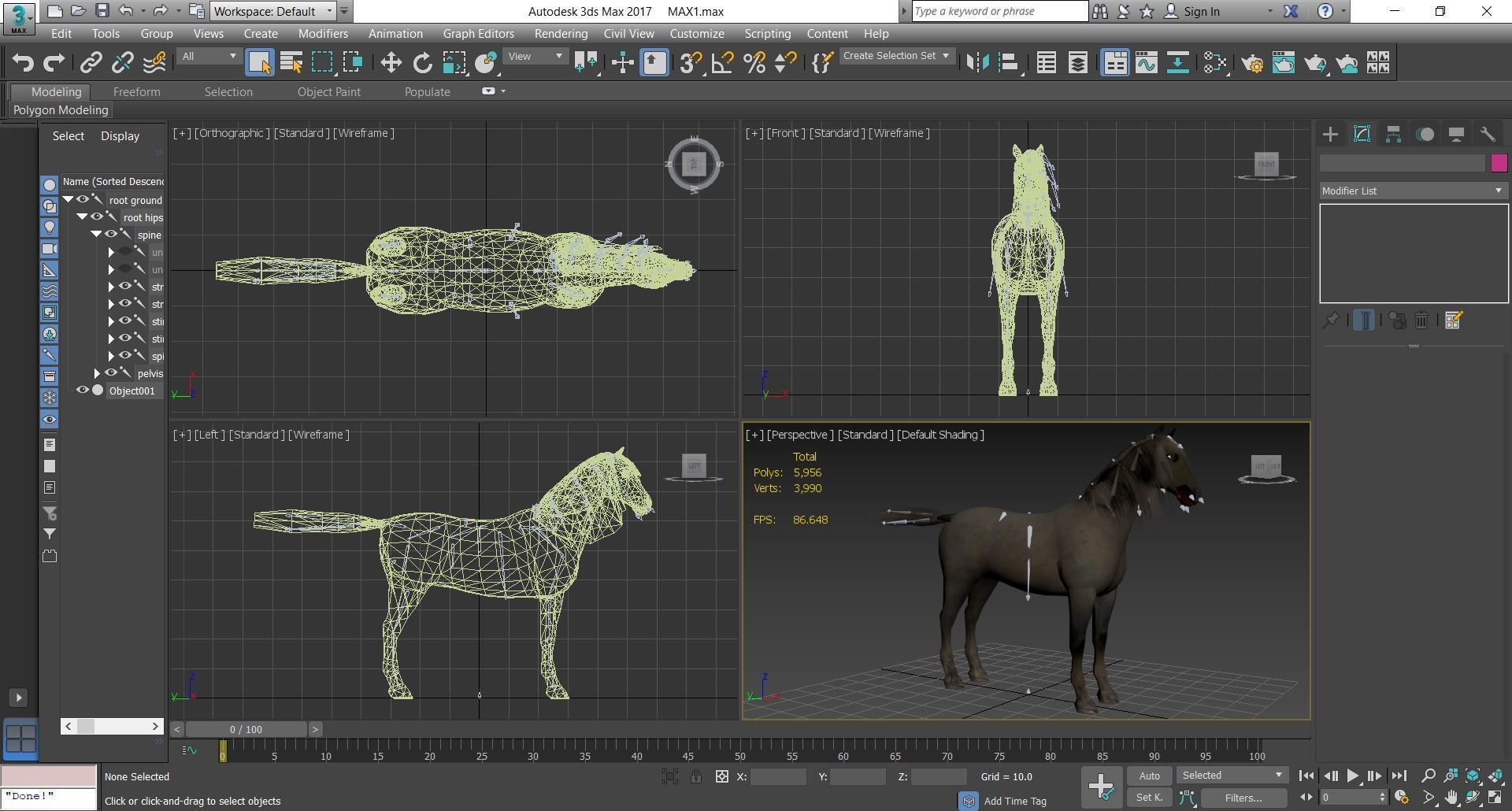Choose the Rectangular Selection Region tool
Image resolution: width=1512 pixels, height=811 pixels.
(x=322, y=62)
